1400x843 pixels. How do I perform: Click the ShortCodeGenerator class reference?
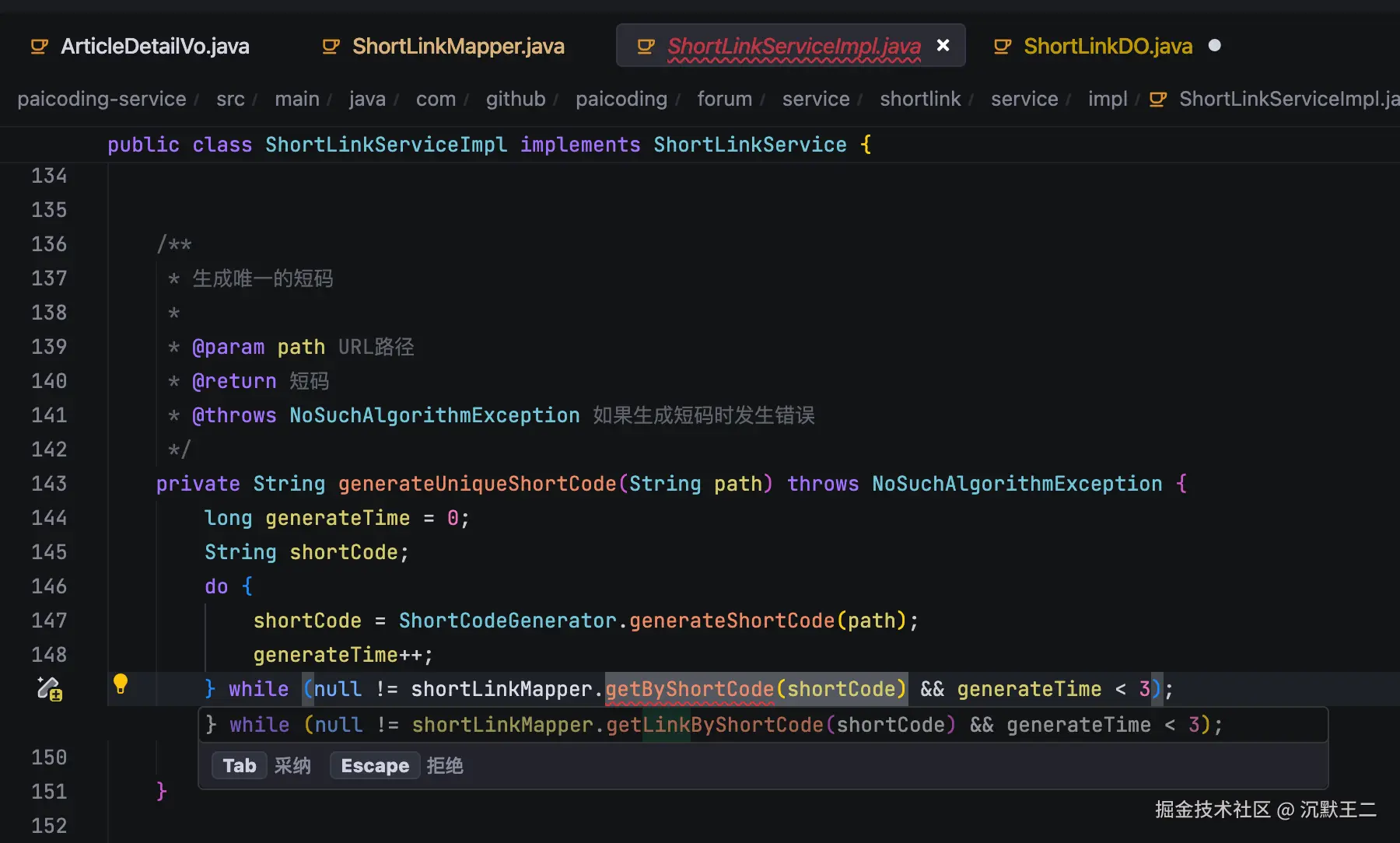(507, 621)
